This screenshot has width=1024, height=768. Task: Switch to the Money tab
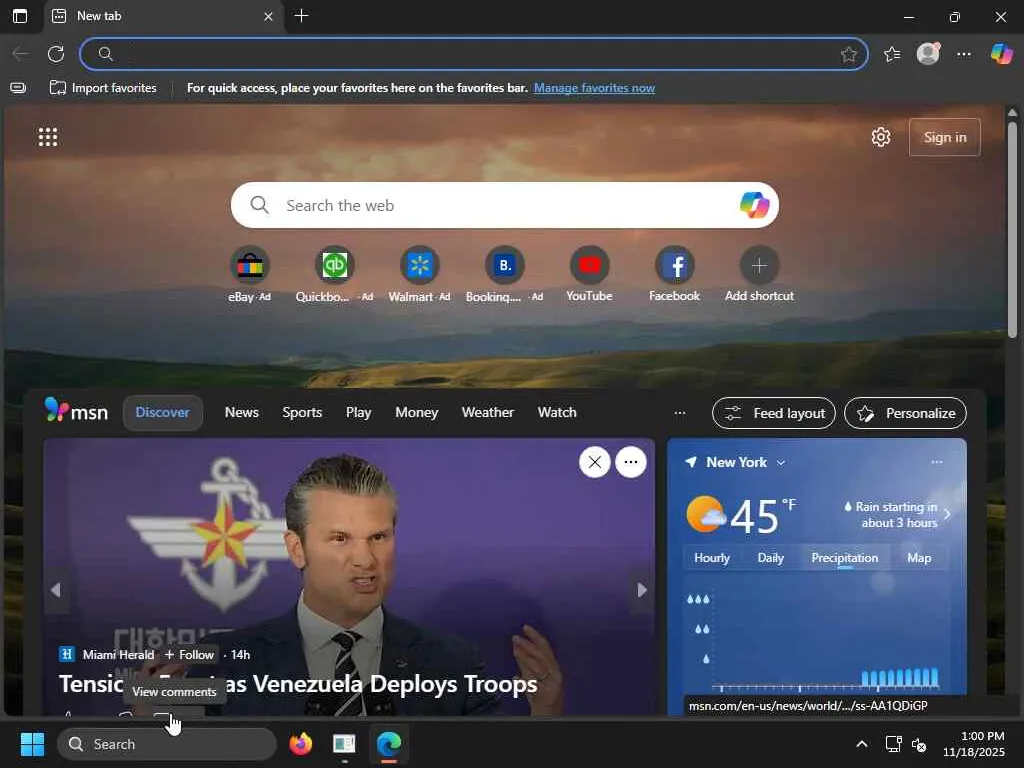pos(417,413)
